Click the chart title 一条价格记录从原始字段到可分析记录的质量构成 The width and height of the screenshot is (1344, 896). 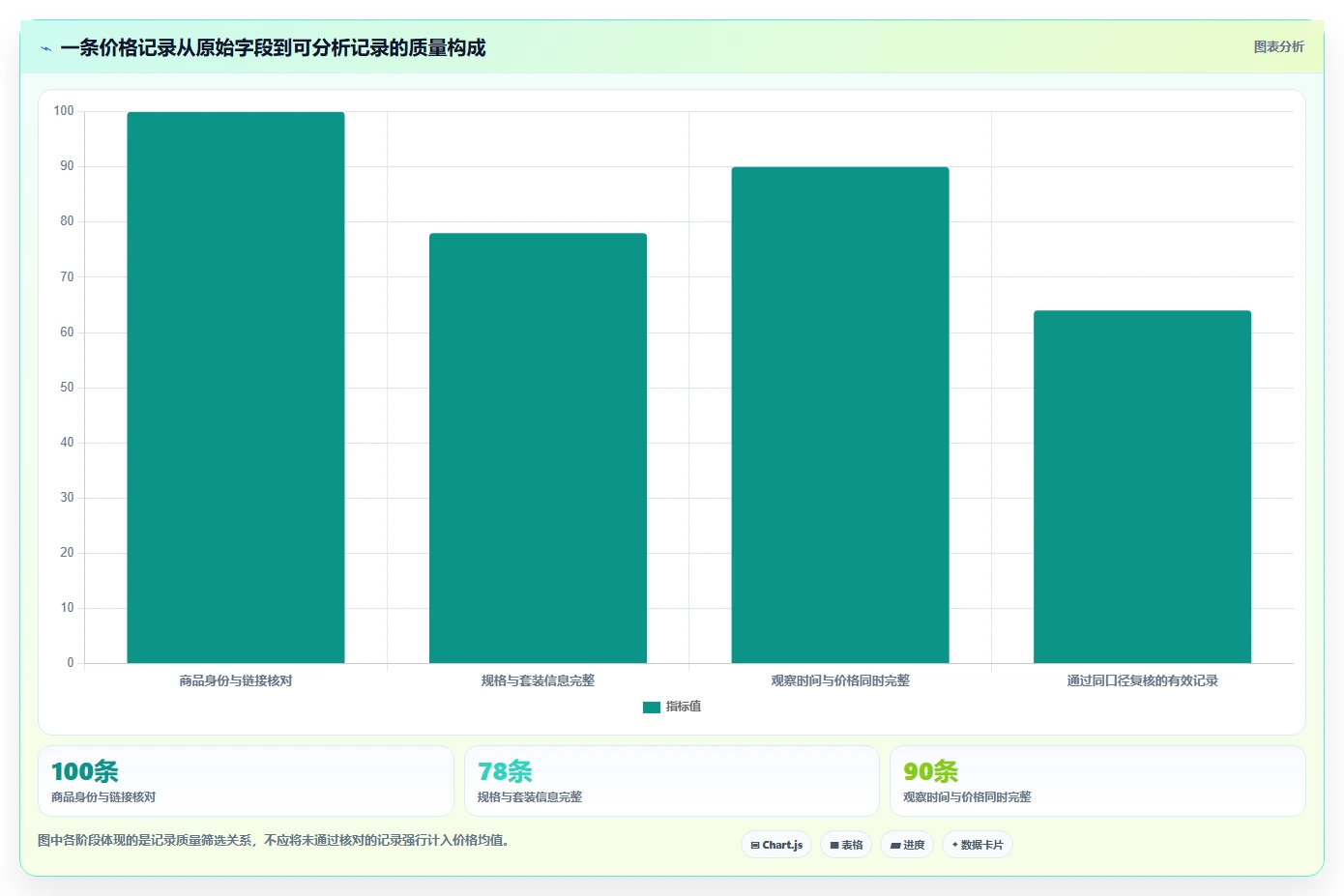click(x=273, y=47)
